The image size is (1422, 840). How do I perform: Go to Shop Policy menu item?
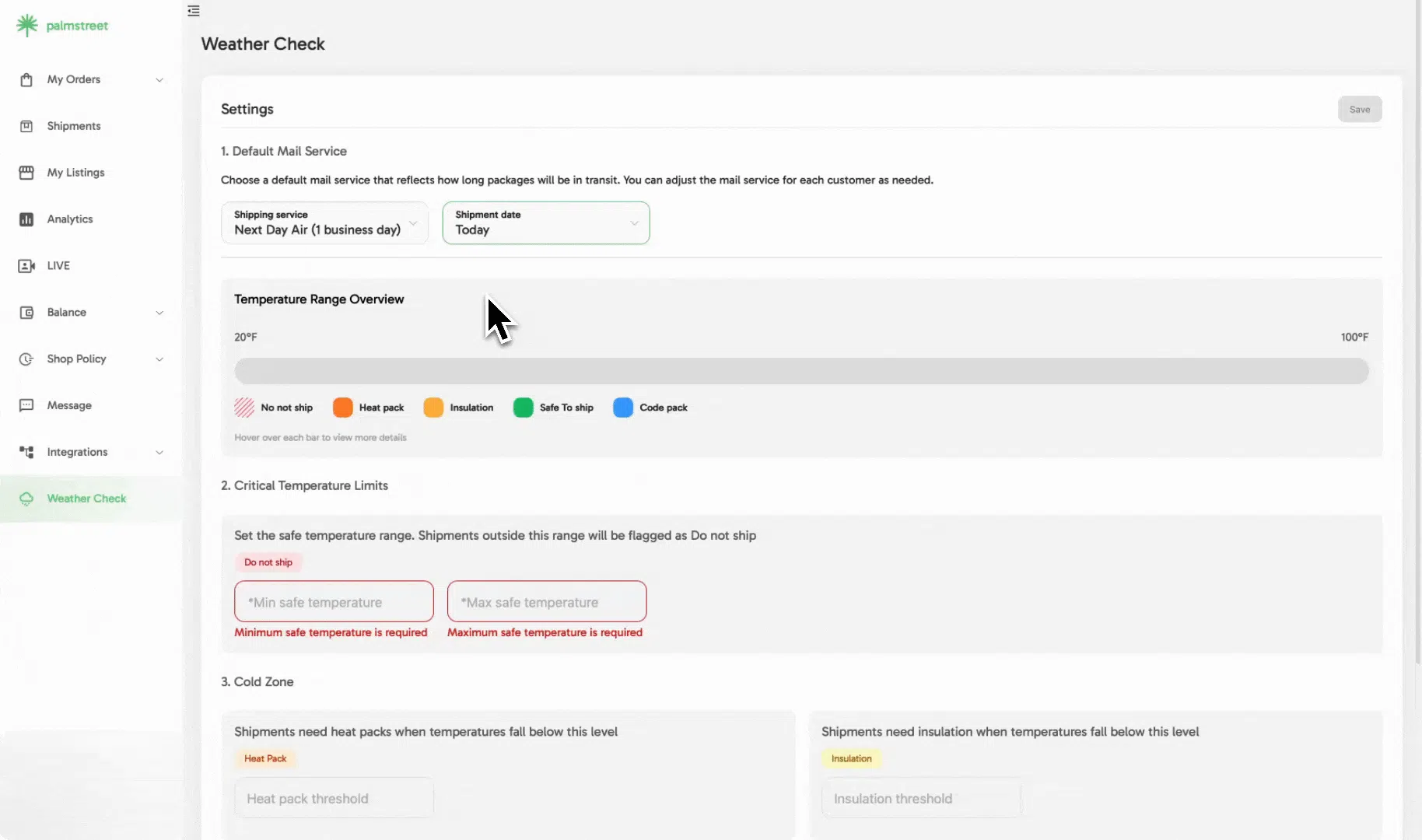coord(76,359)
